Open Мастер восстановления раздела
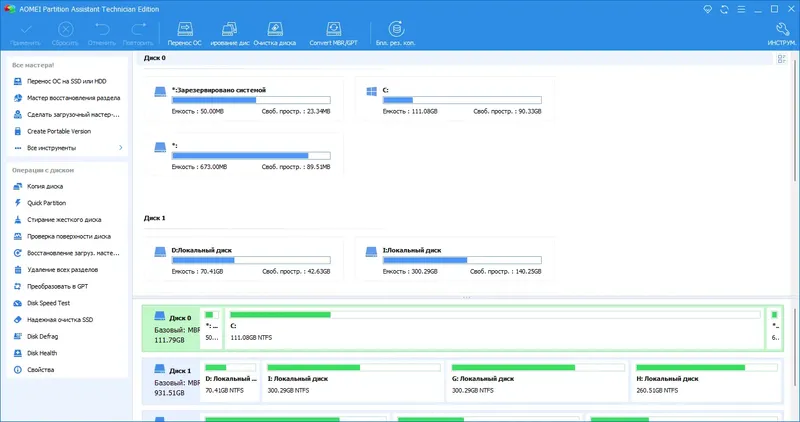This screenshot has height=422, width=800. click(67, 98)
